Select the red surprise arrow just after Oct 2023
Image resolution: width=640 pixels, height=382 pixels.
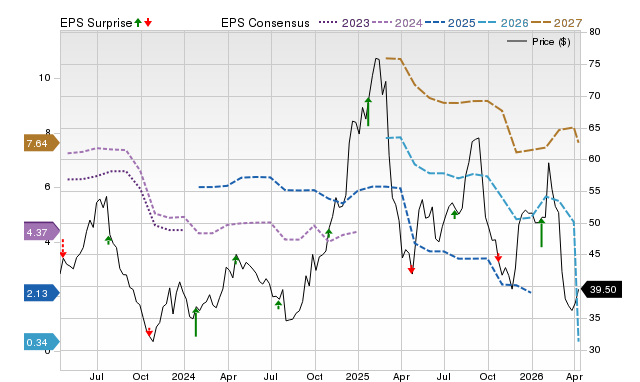[149, 332]
